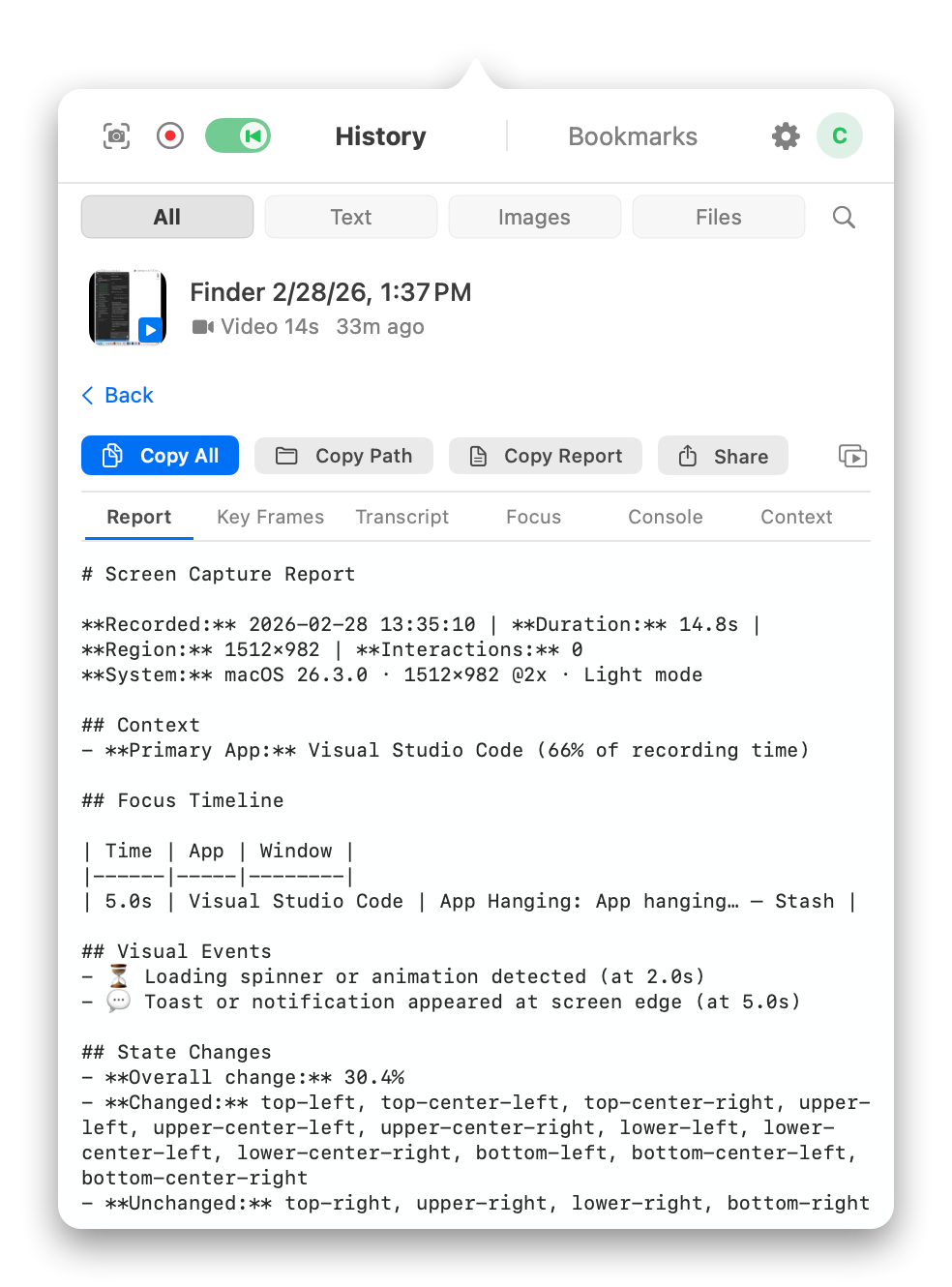Start a recording with the red record icon
Image resolution: width=952 pixels, height=1287 pixels.
click(x=169, y=135)
